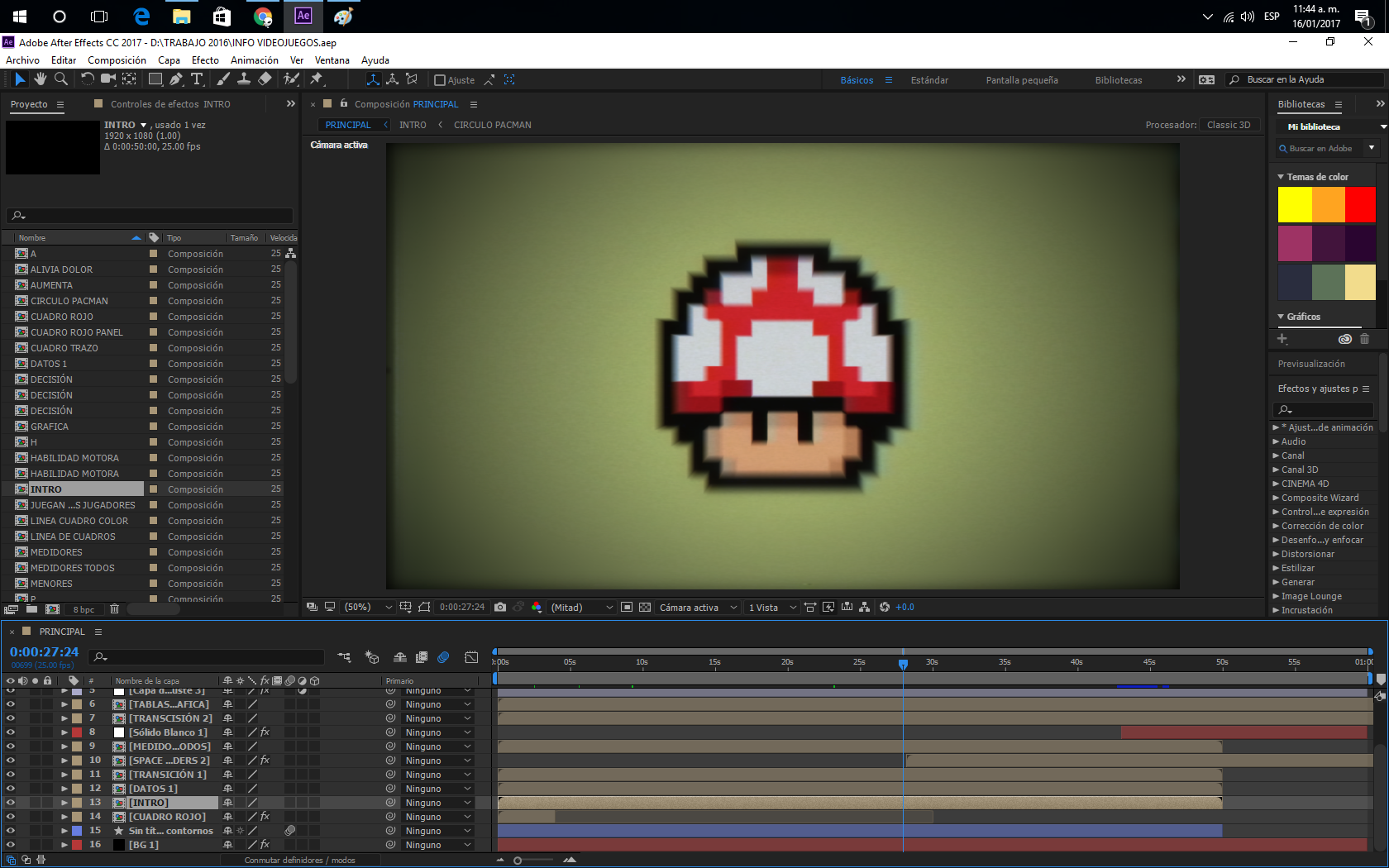Collapse the Temas de color section
1389x868 pixels.
tap(1281, 177)
